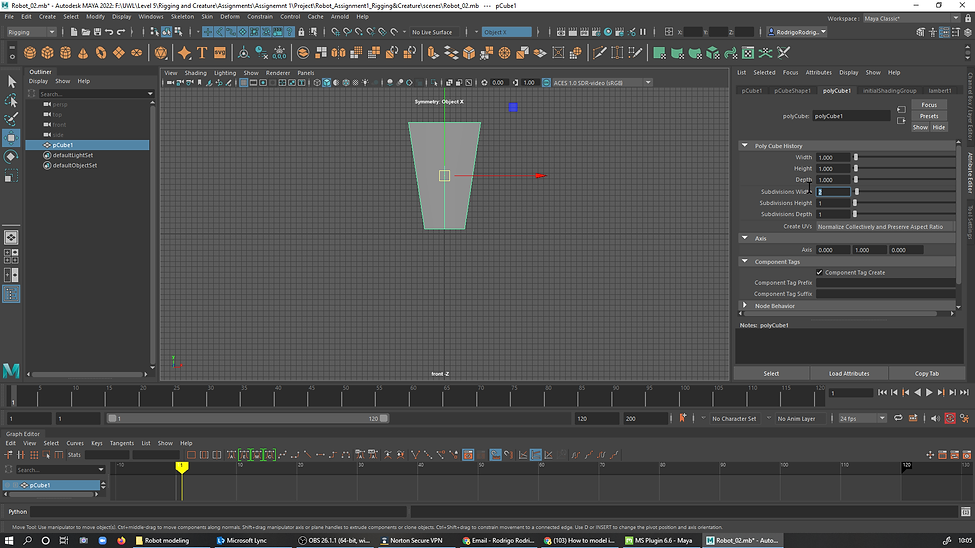Create a polygon cube from the shelf
Image resolution: width=975 pixels, height=548 pixels.
[x=47, y=53]
